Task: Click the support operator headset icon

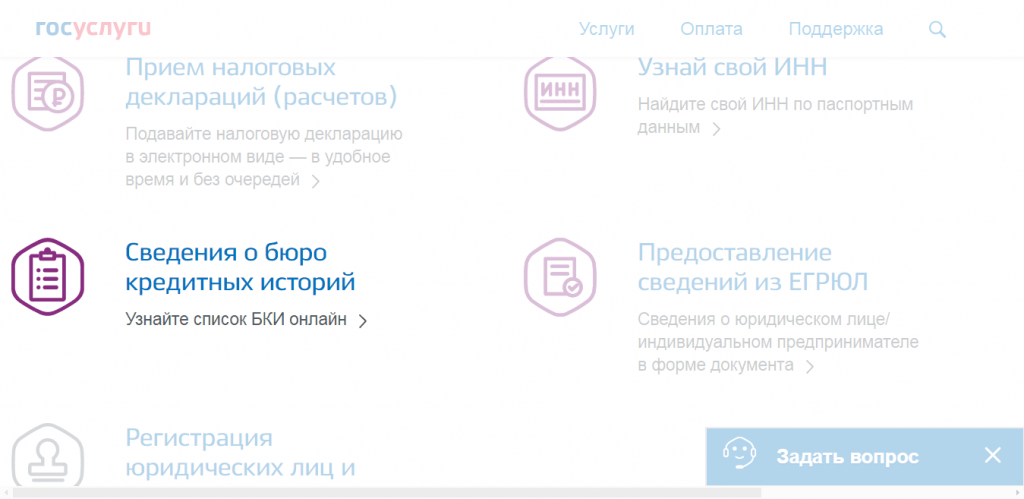Action: (739, 456)
